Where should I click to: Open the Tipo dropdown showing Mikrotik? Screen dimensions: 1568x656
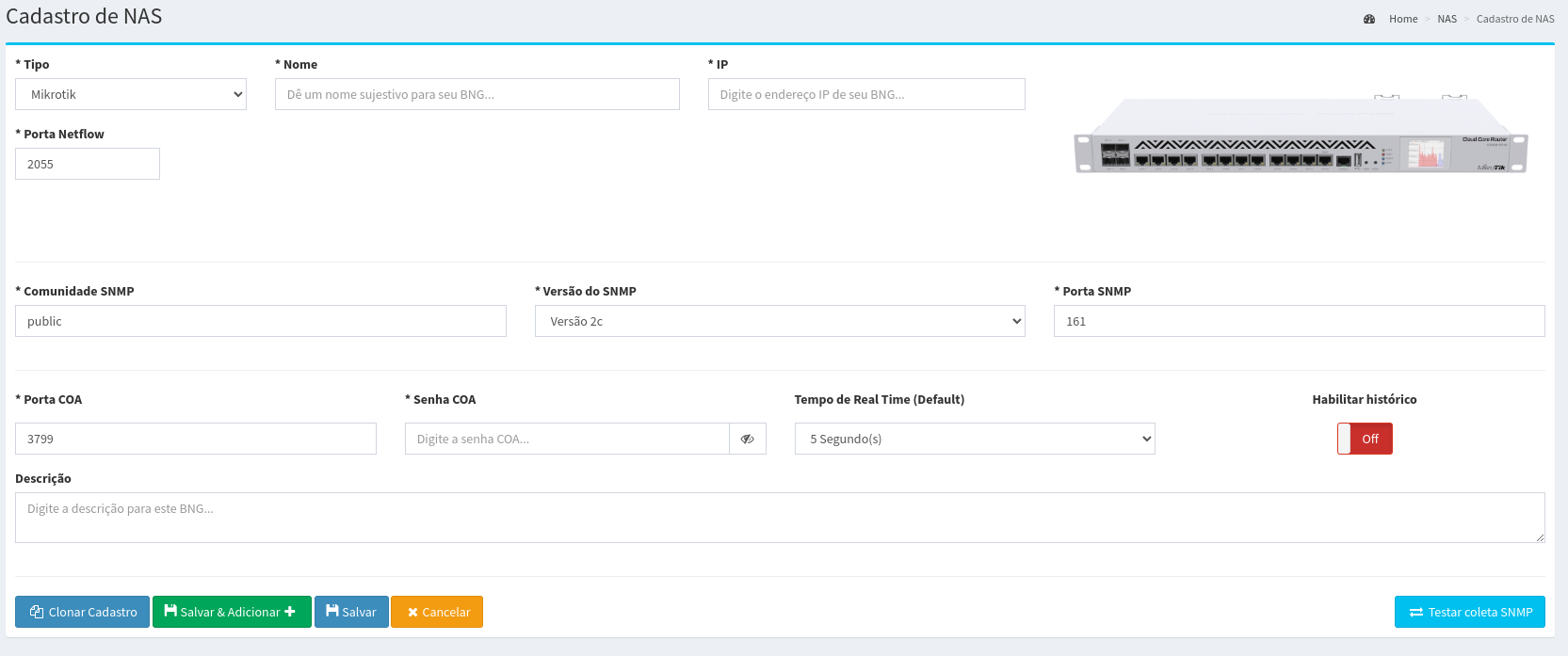pyautogui.click(x=131, y=94)
